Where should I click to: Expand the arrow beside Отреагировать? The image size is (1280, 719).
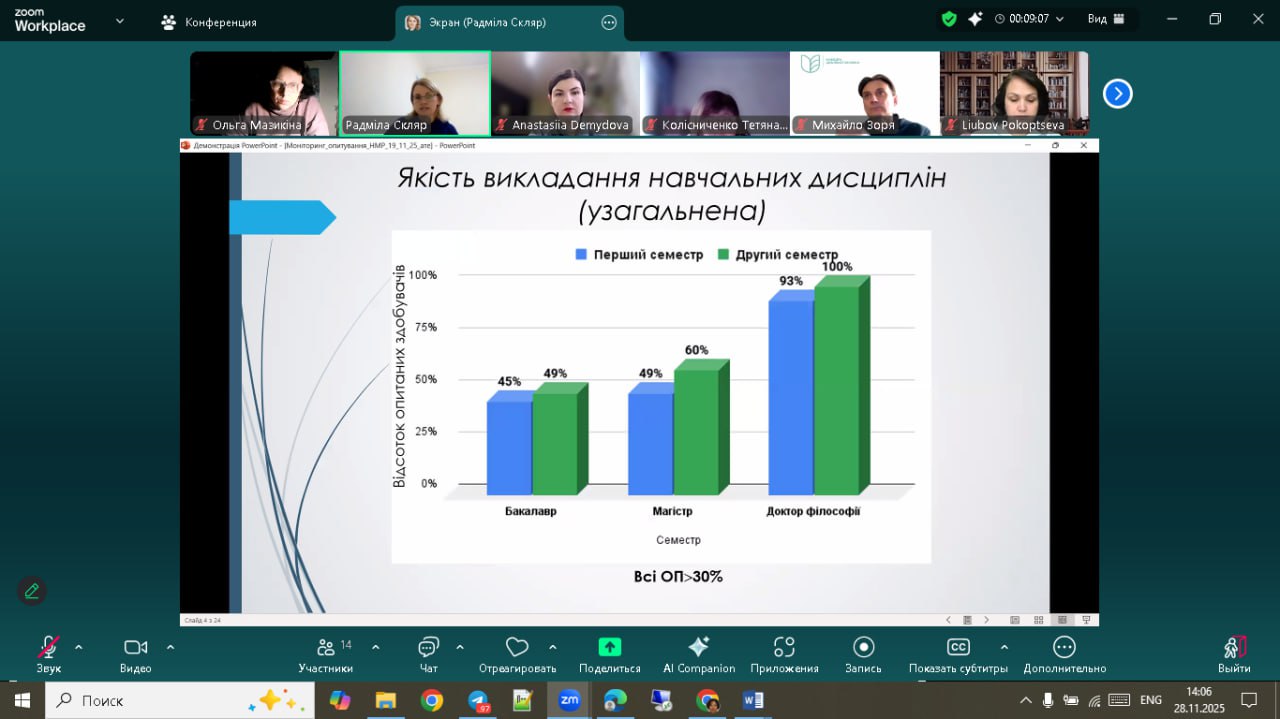[x=553, y=647]
